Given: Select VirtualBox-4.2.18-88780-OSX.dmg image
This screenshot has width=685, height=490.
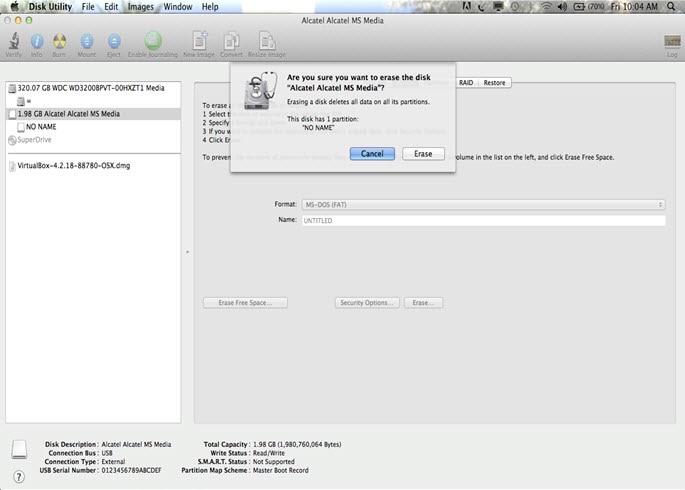Looking at the screenshot, I should (93, 166).
